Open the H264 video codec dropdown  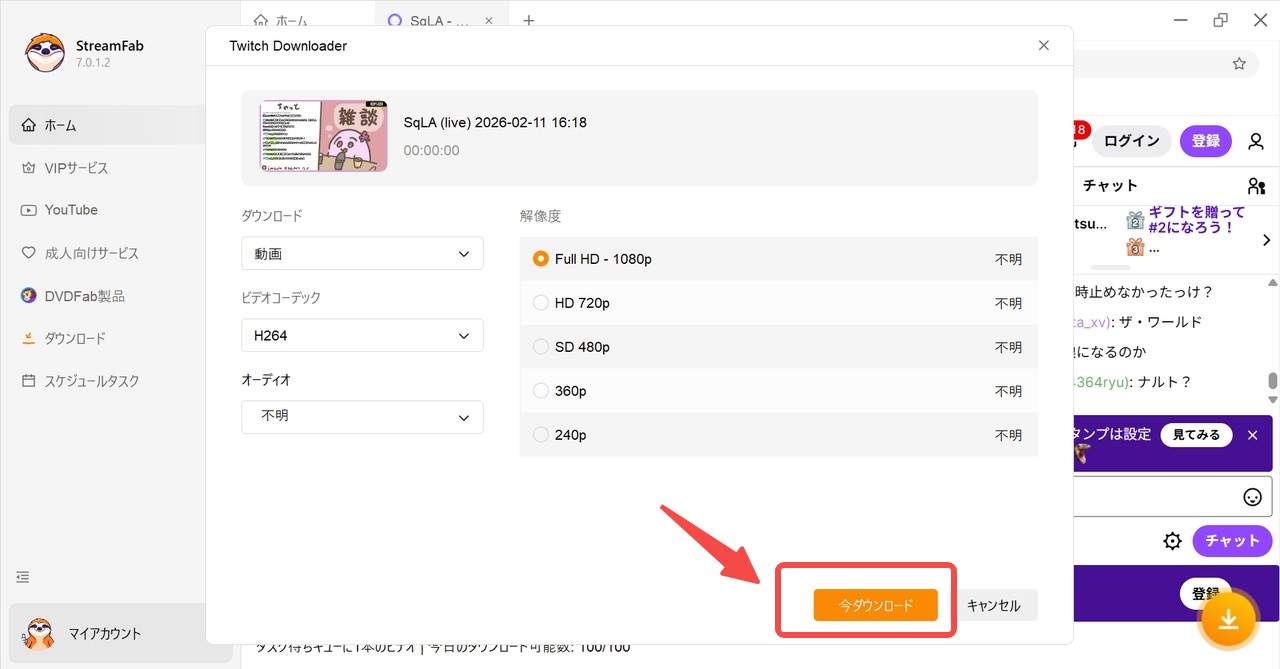click(x=362, y=336)
